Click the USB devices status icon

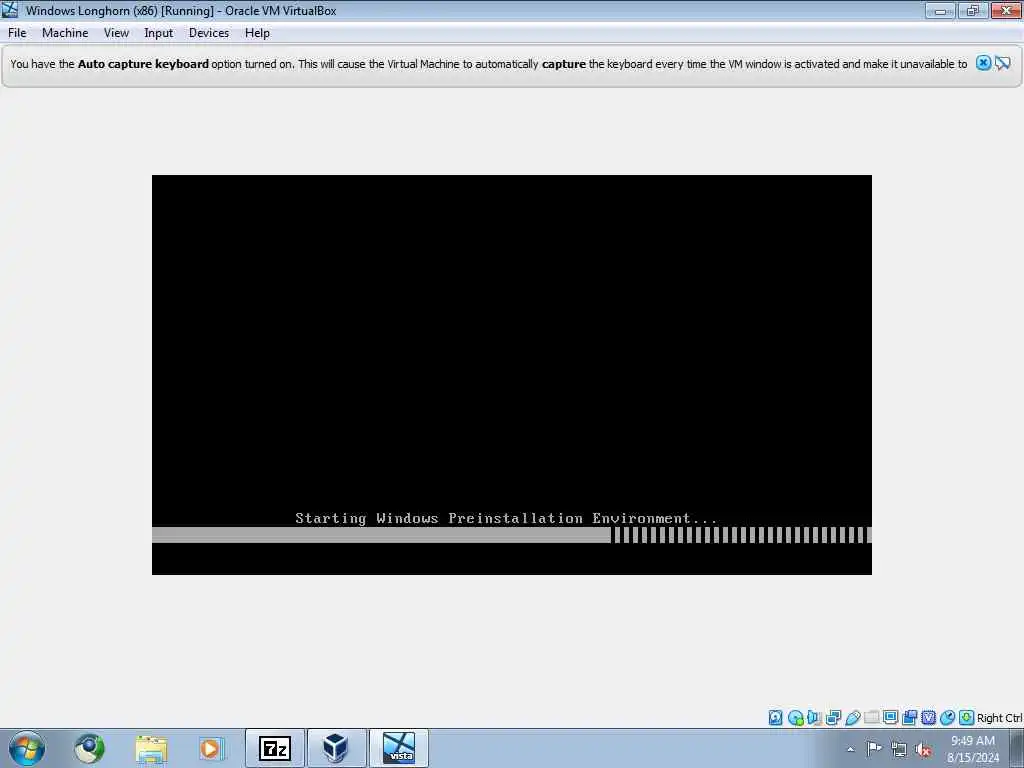click(852, 718)
